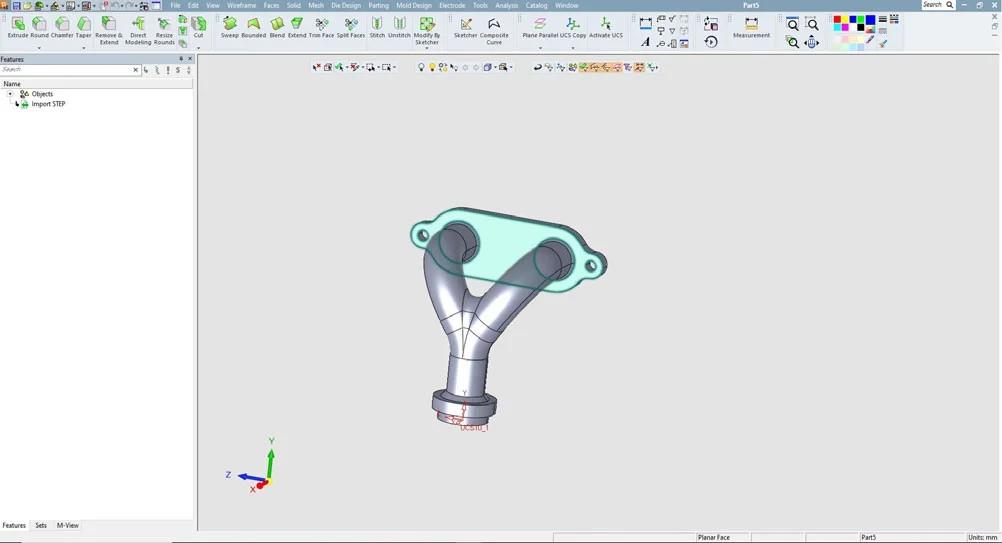The height and width of the screenshot is (543, 1002).
Task: Click the Save disk icon in title bar
Action: pos(16,5)
